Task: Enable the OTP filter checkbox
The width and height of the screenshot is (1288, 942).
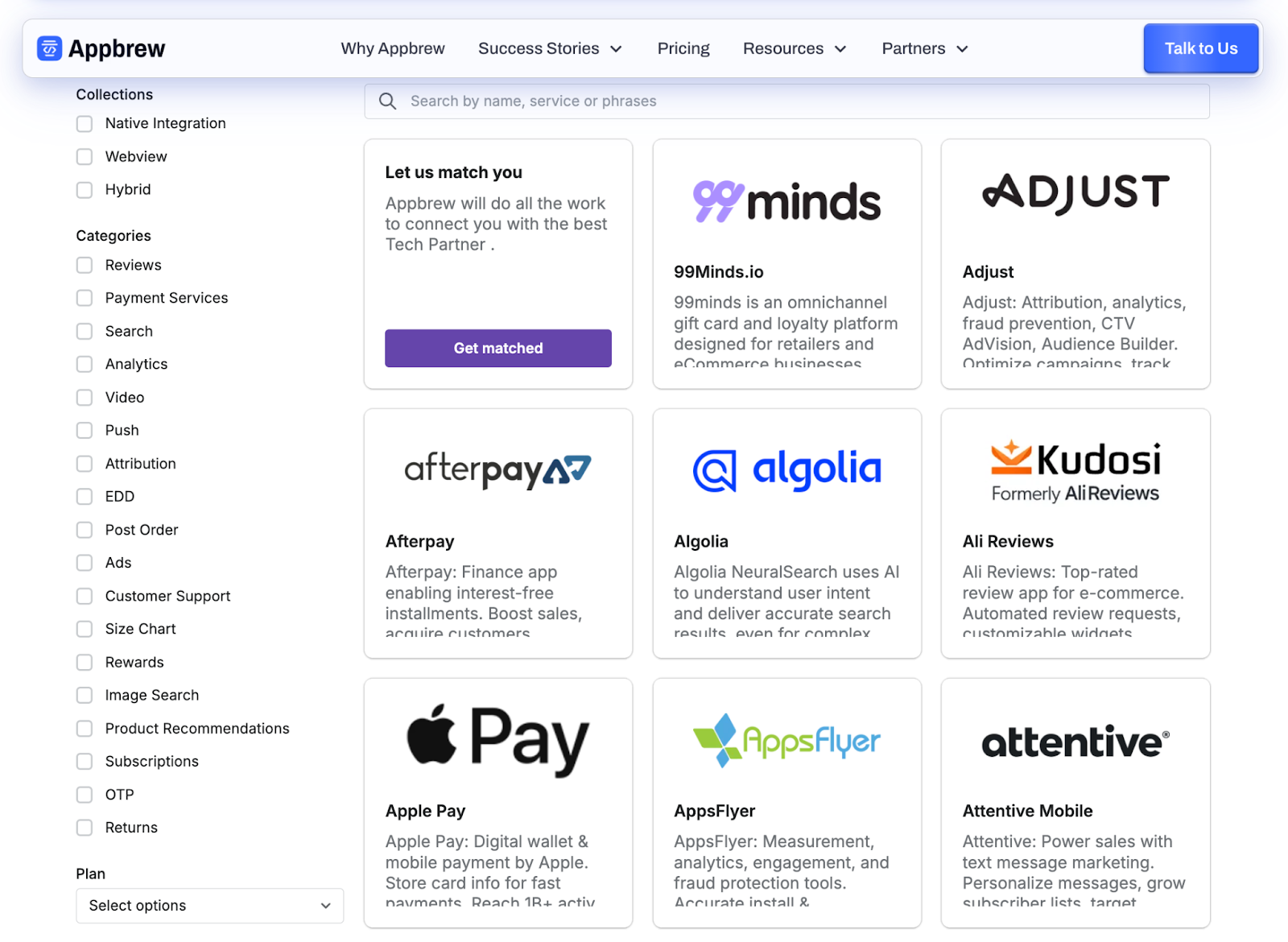Action: point(85,795)
